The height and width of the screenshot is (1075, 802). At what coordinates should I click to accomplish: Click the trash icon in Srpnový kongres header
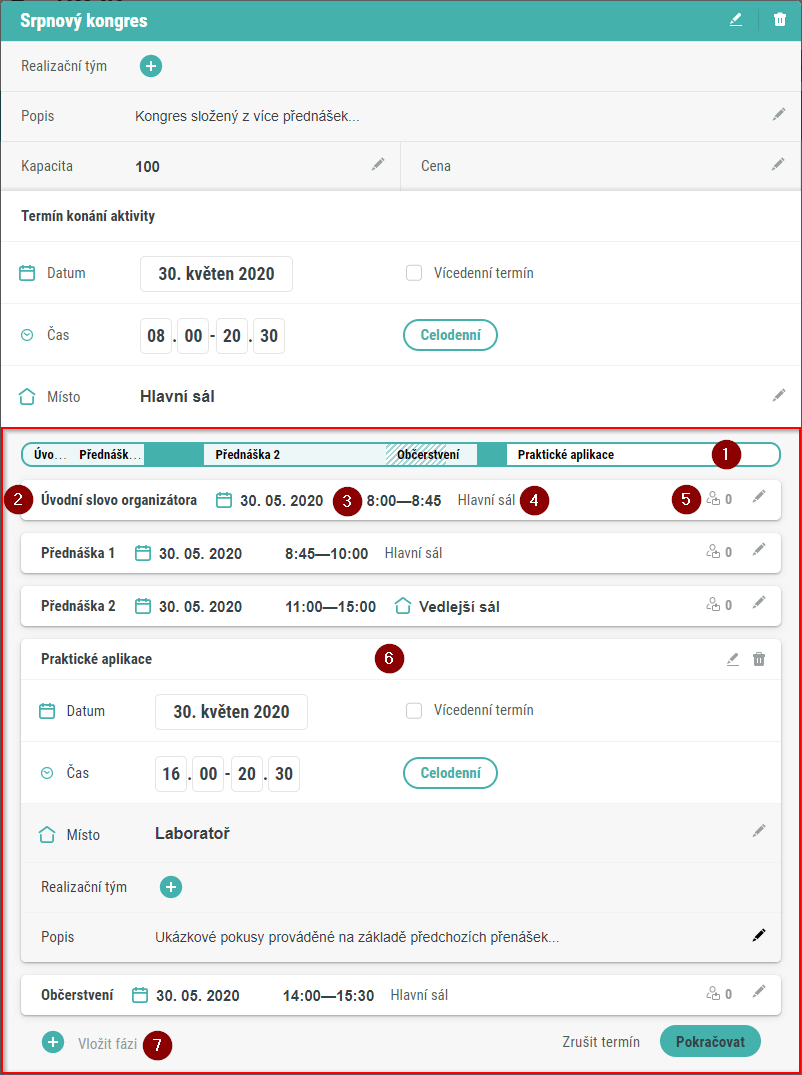780,19
